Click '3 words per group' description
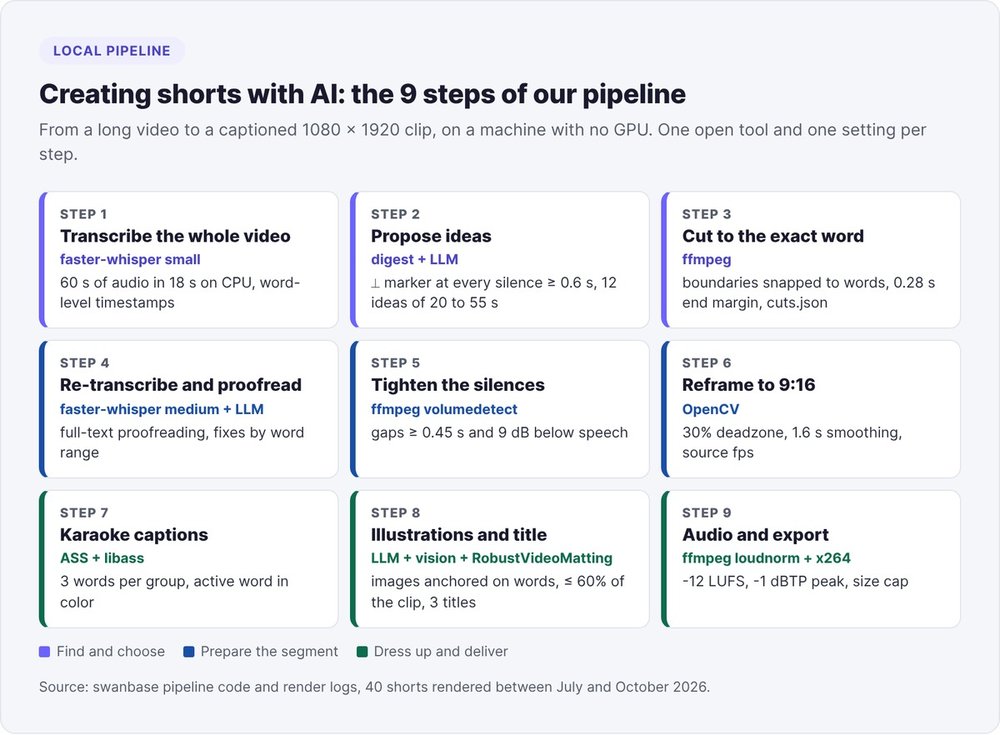This screenshot has height=735, width=1000. coord(174,591)
